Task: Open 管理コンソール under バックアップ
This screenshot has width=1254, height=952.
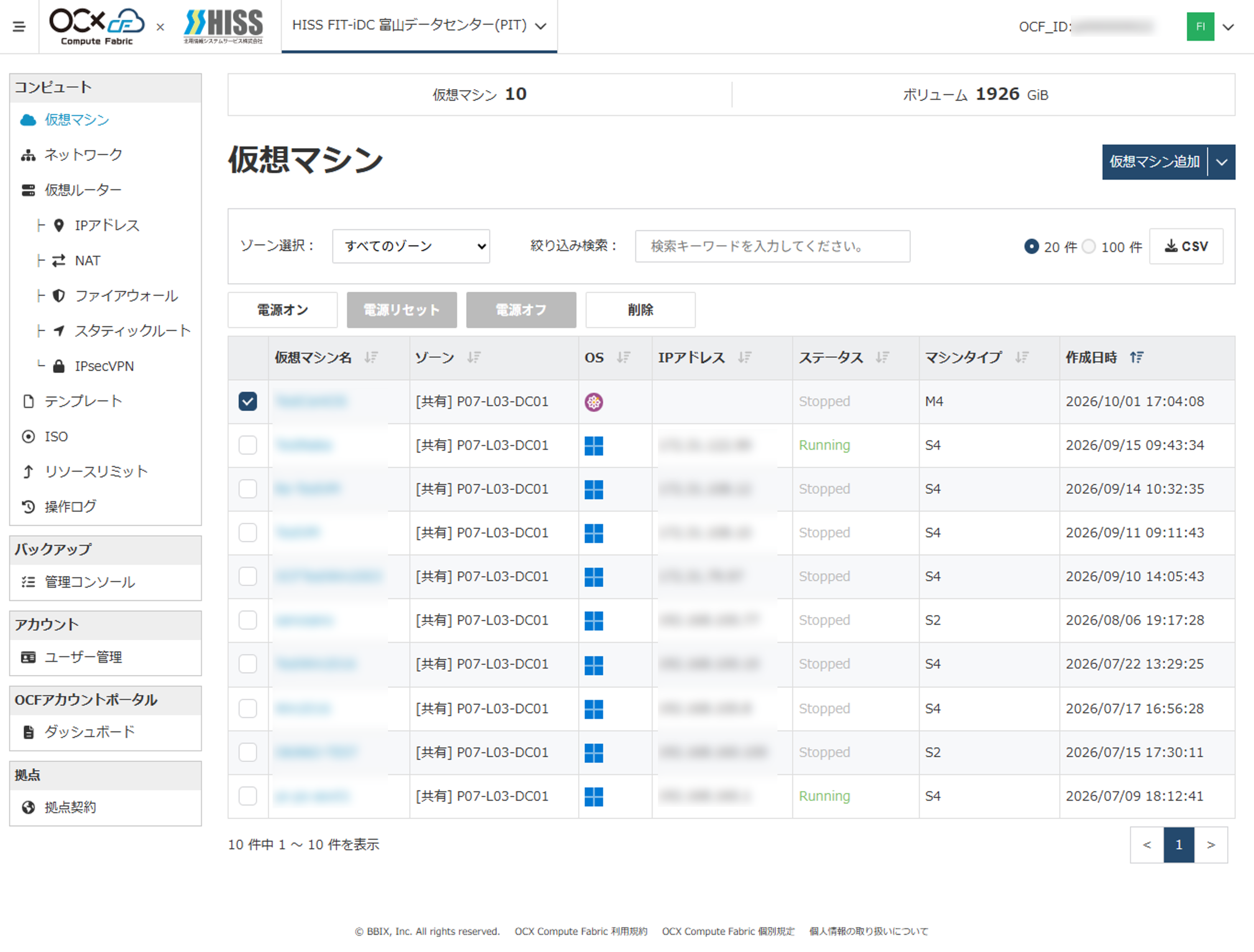Action: 89,582
